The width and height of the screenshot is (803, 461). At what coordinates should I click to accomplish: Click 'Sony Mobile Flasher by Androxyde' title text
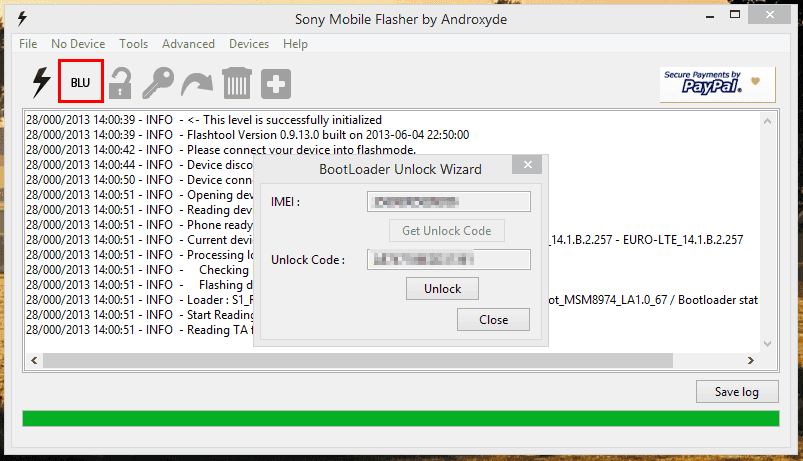pyautogui.click(x=401, y=19)
